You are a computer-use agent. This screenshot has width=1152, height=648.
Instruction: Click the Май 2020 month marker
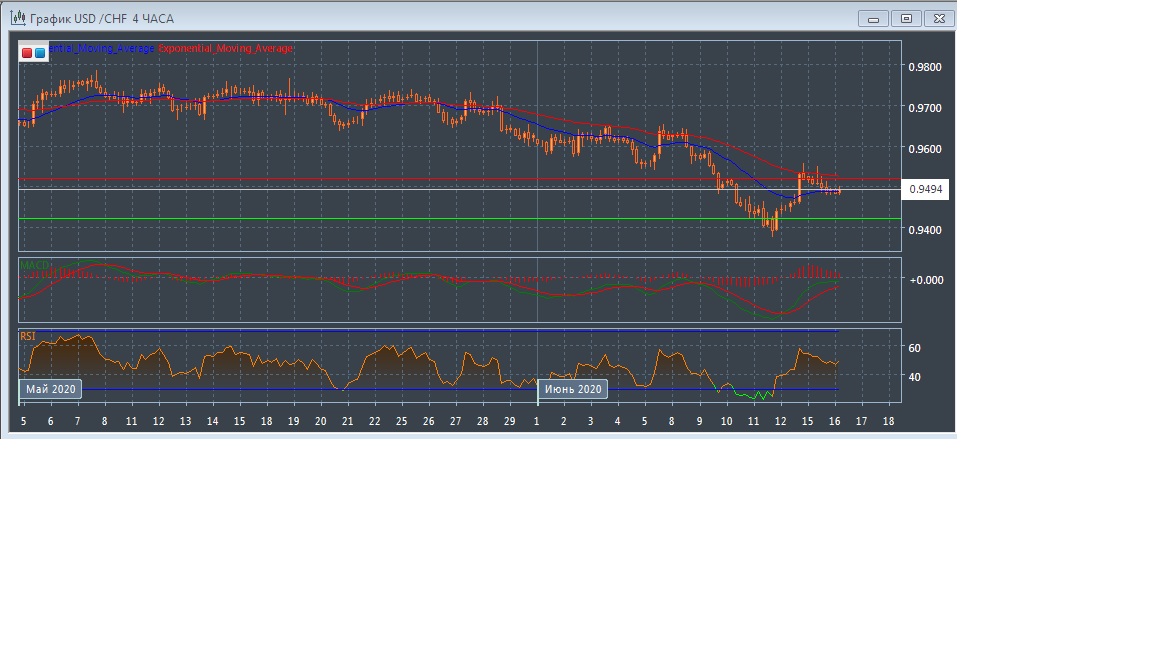(x=50, y=389)
